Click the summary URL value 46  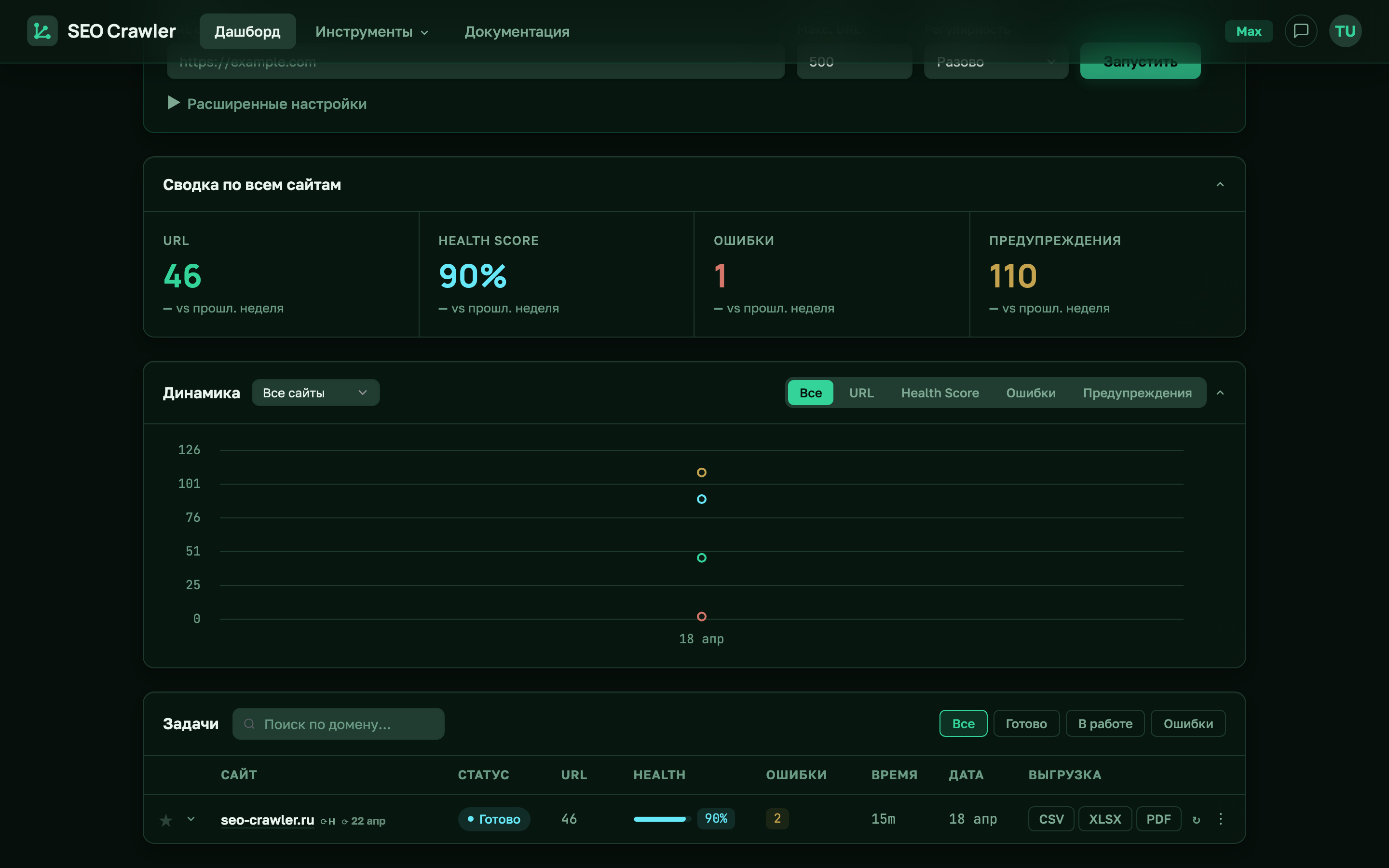pyautogui.click(x=182, y=276)
